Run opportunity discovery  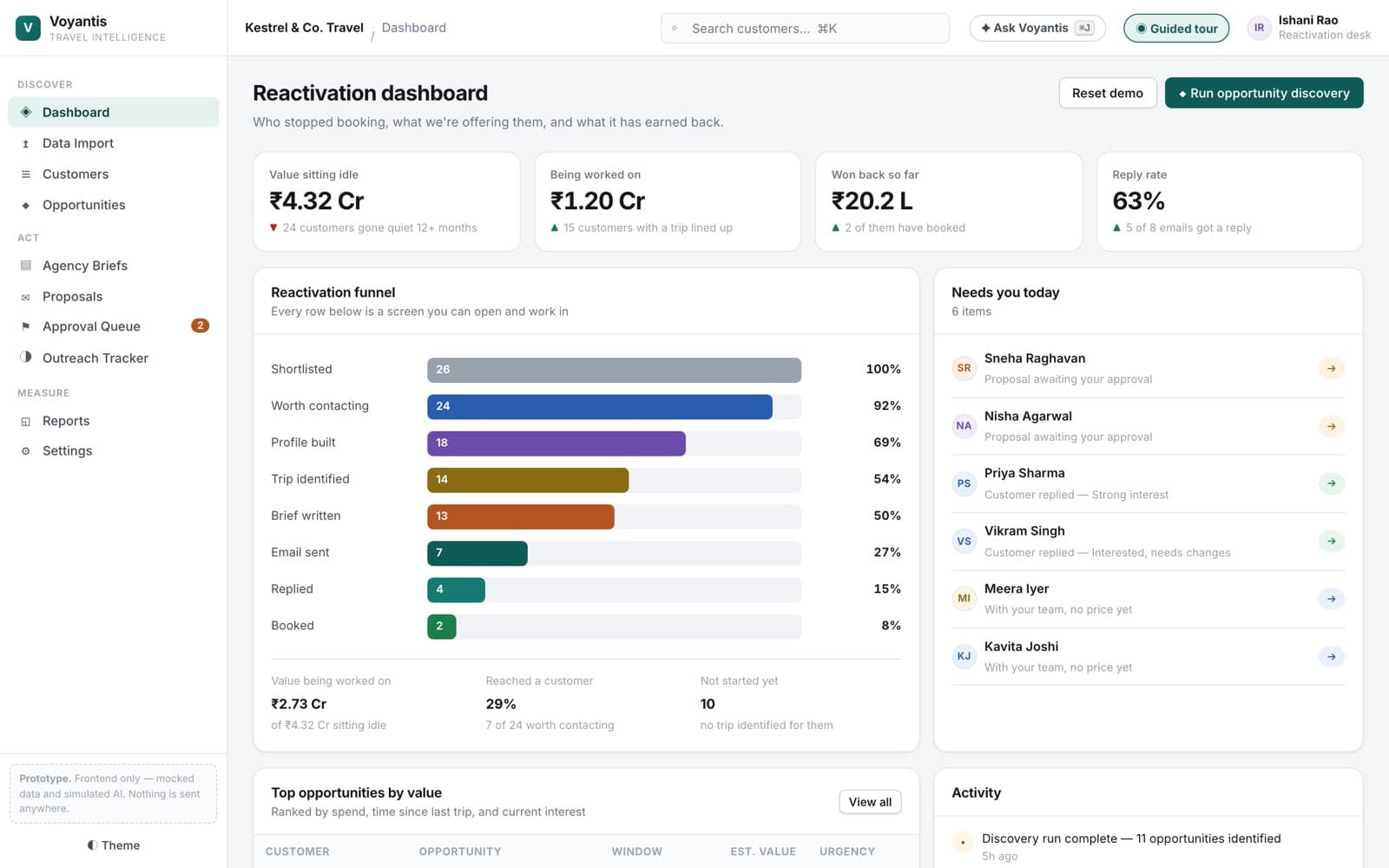coord(1264,93)
